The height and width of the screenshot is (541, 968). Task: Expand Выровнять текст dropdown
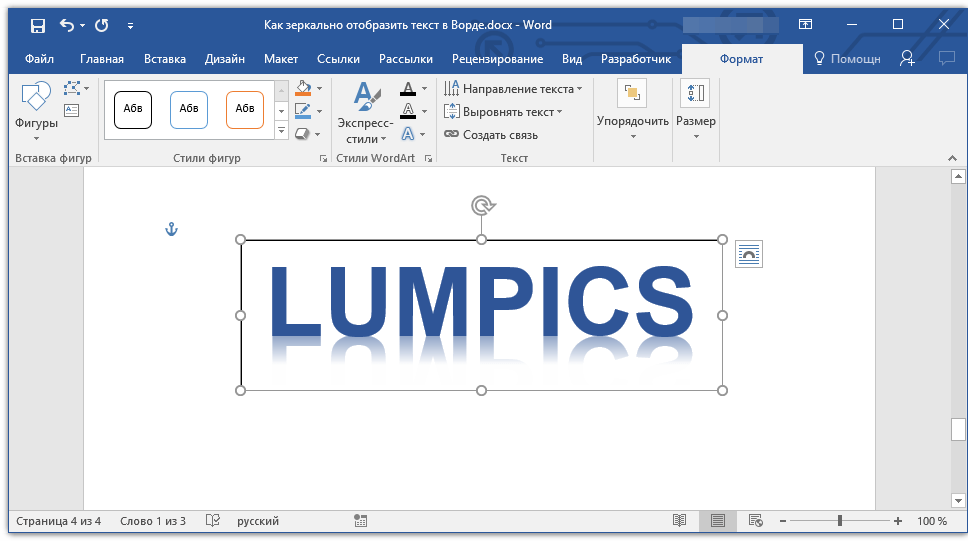(x=560, y=112)
